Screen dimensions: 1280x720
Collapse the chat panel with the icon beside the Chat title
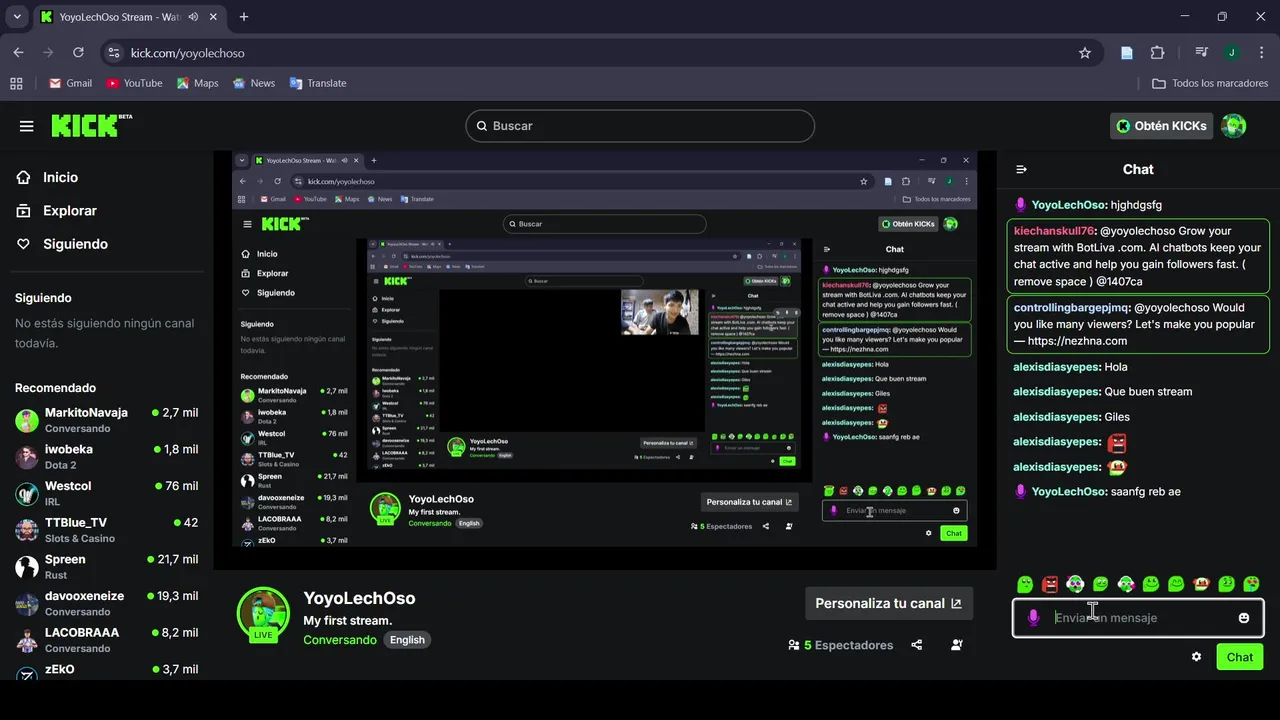pyautogui.click(x=1021, y=170)
